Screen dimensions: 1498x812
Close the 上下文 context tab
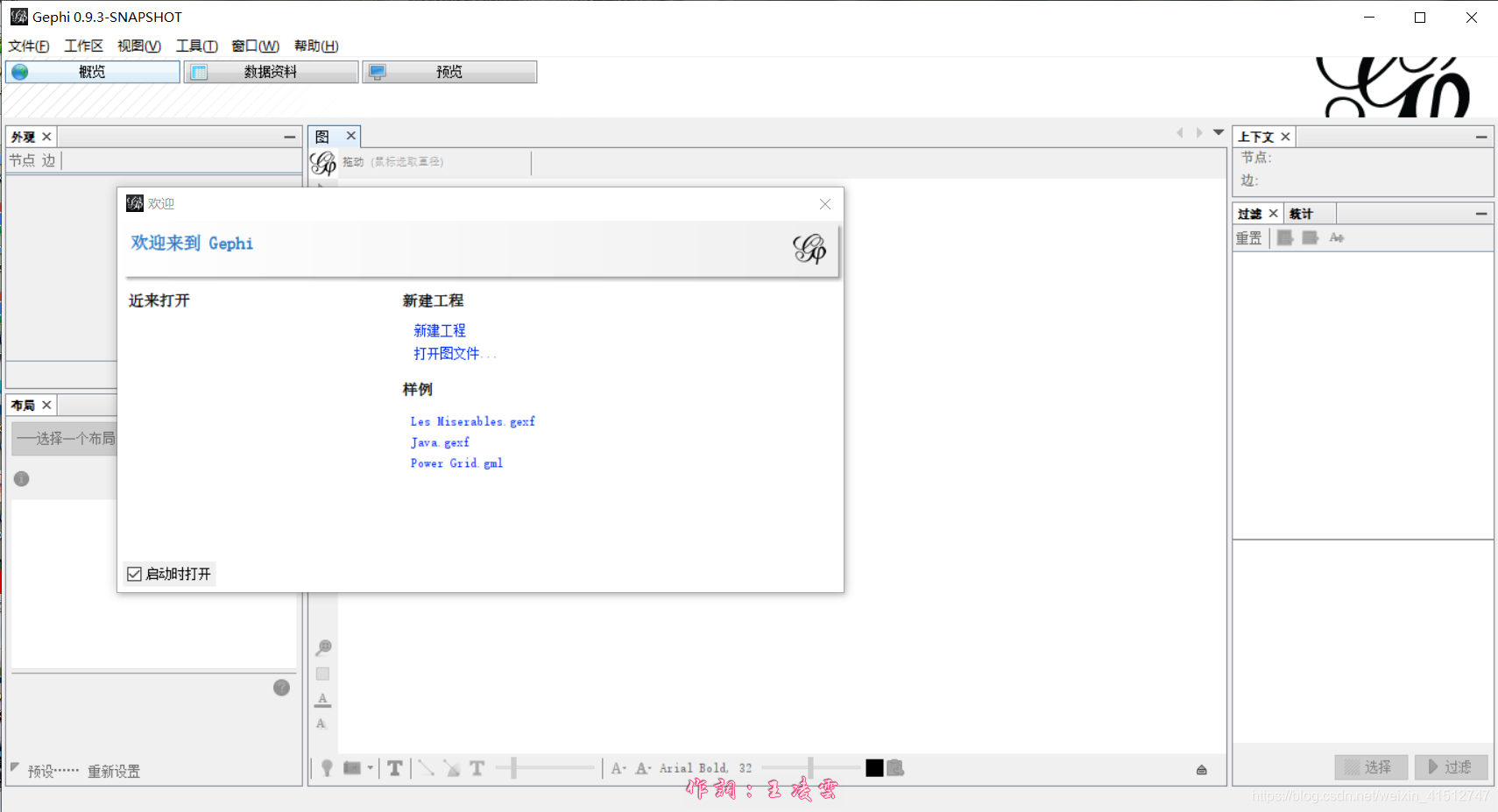coord(1286,137)
